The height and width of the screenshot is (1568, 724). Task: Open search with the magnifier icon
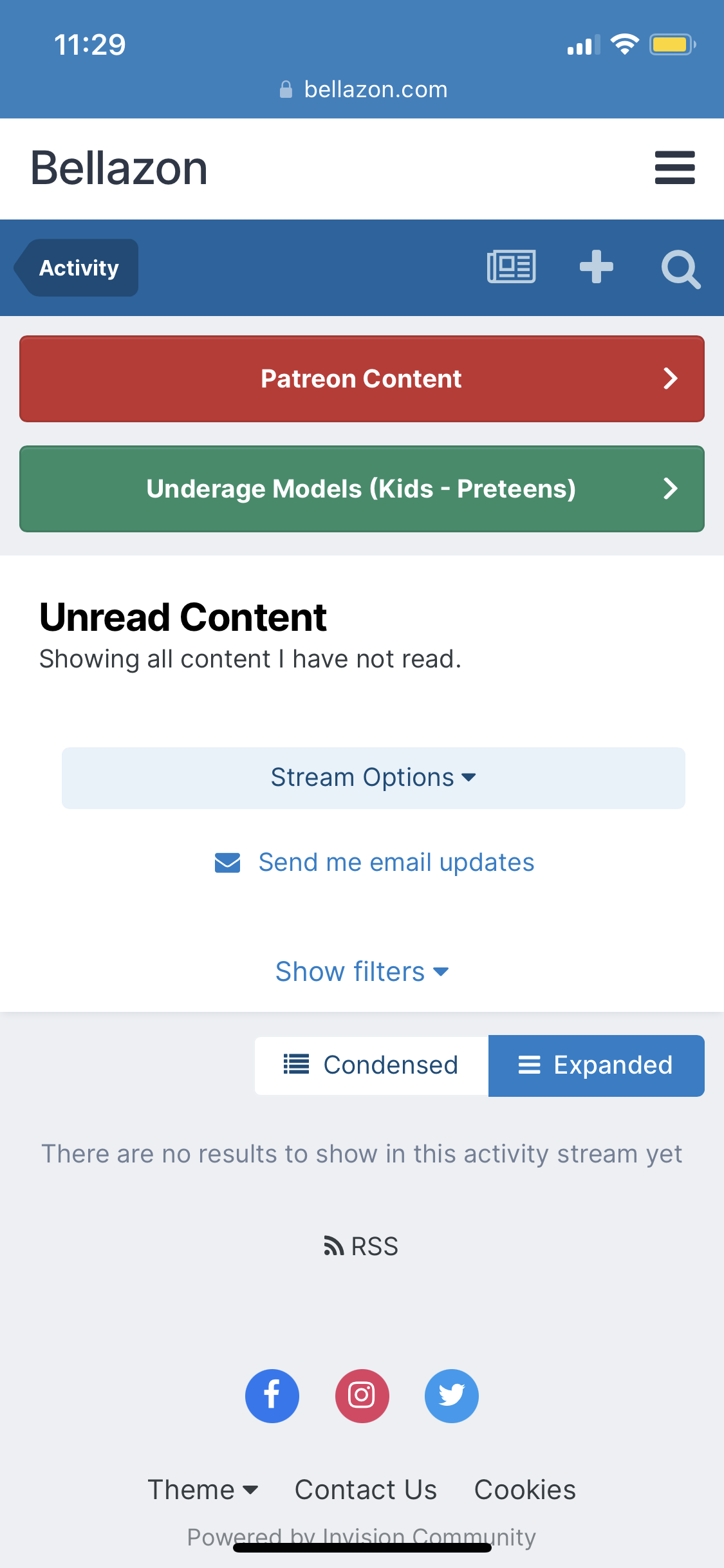tap(680, 269)
